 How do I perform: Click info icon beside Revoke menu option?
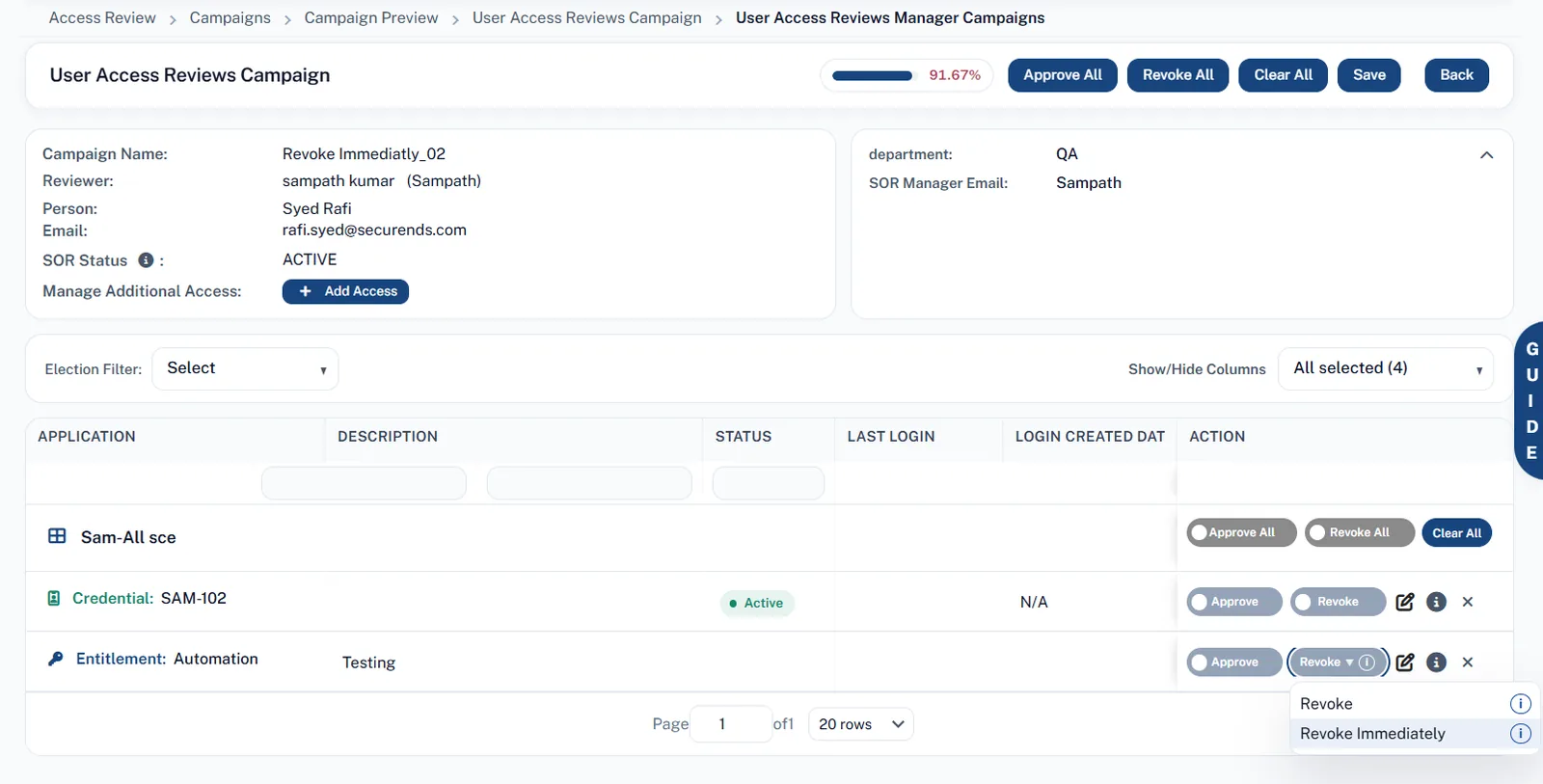[1520, 704]
